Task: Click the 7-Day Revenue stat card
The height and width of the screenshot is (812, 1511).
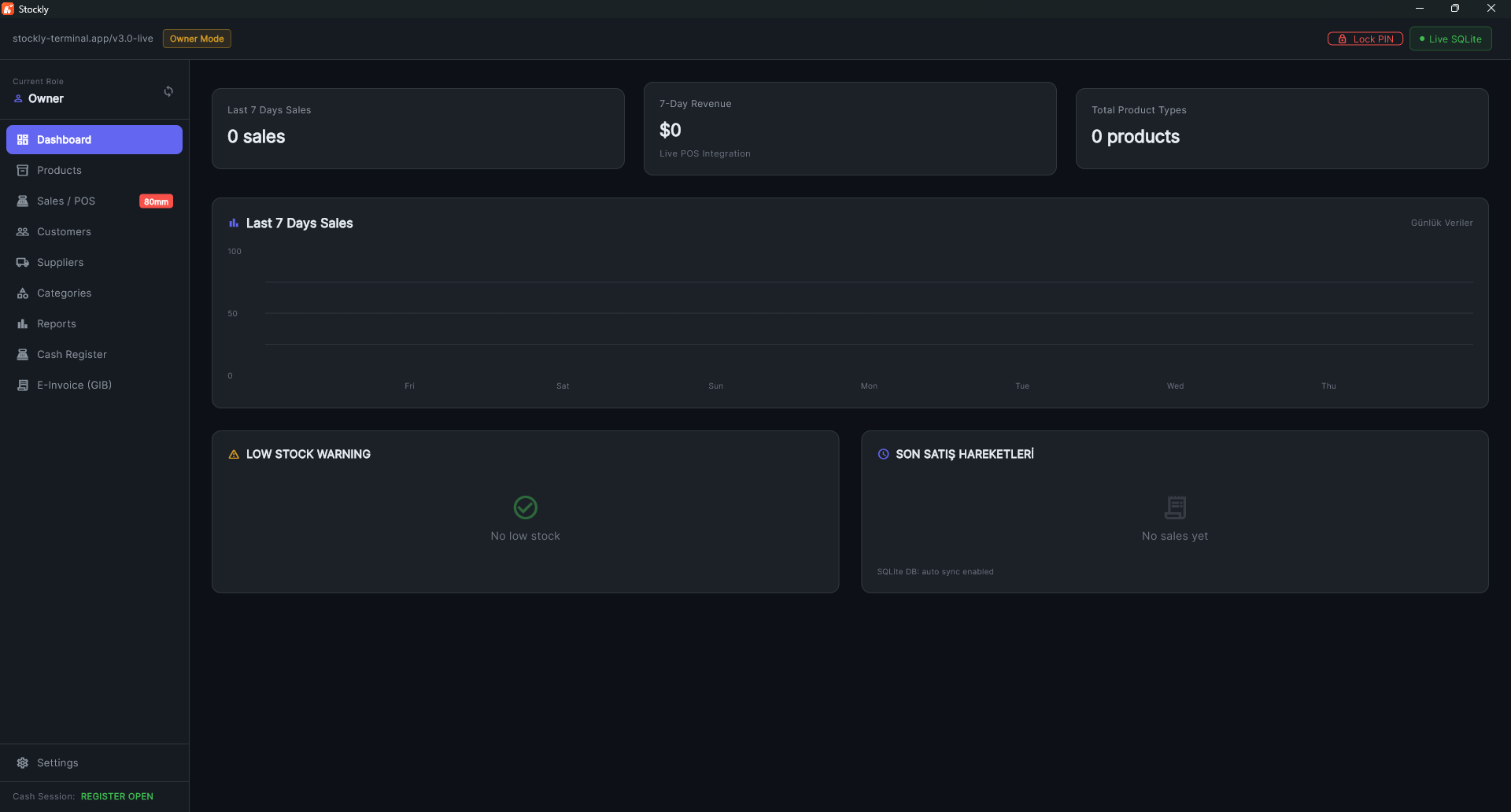Action: tap(850, 128)
